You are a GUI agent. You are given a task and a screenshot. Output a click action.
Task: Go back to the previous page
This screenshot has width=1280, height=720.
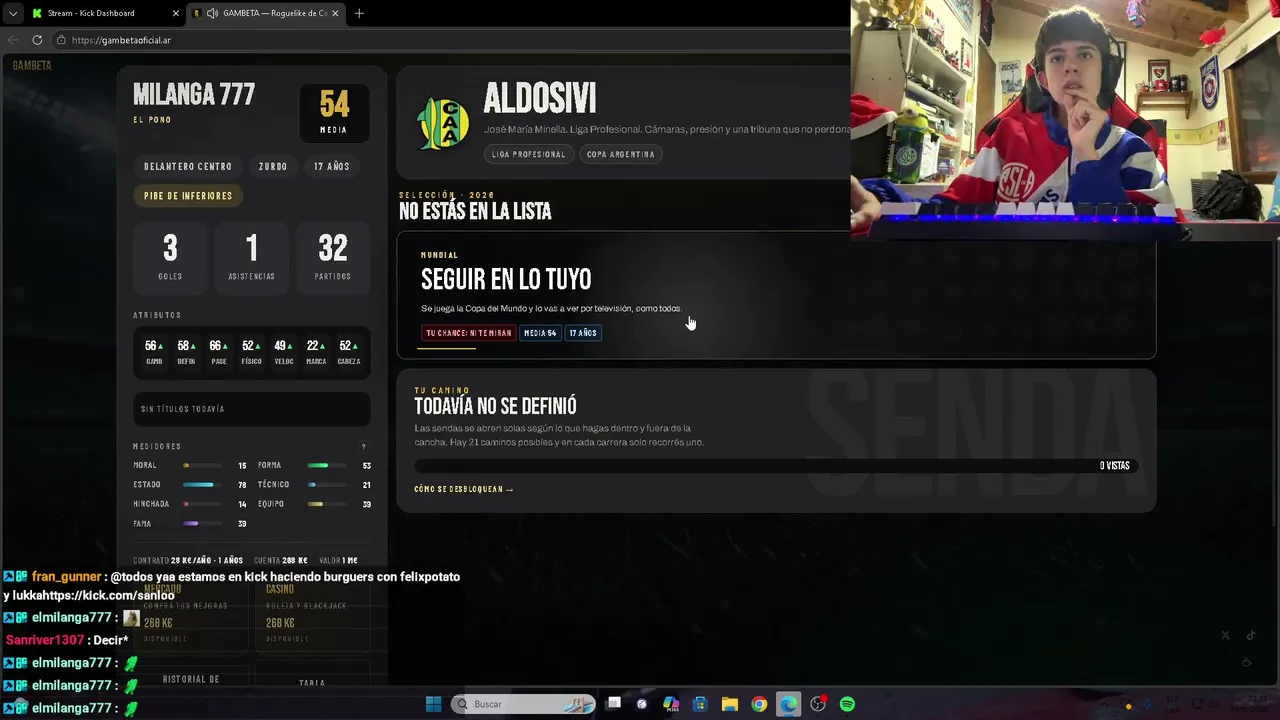point(12,40)
